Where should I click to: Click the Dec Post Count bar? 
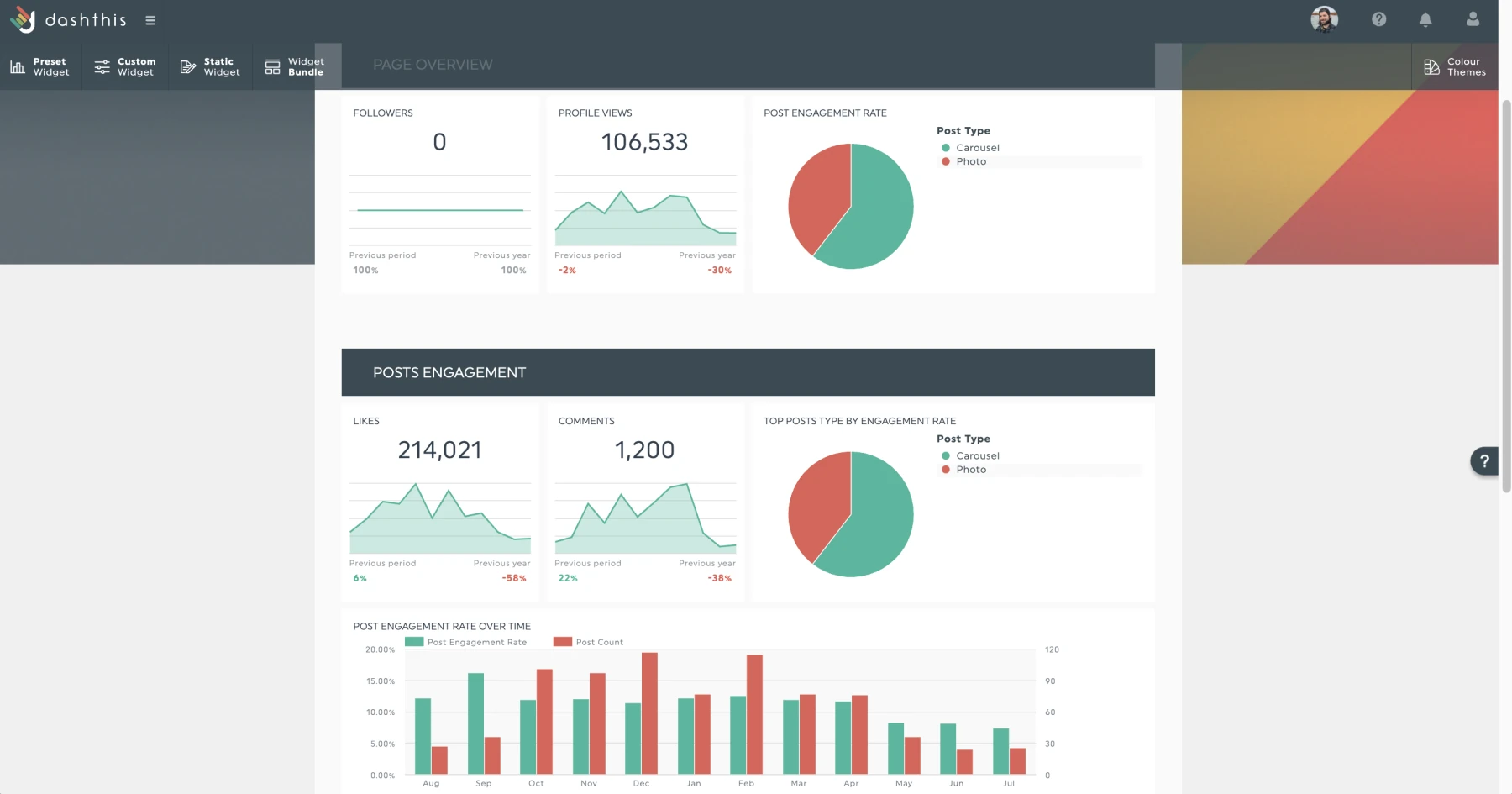pos(649,713)
